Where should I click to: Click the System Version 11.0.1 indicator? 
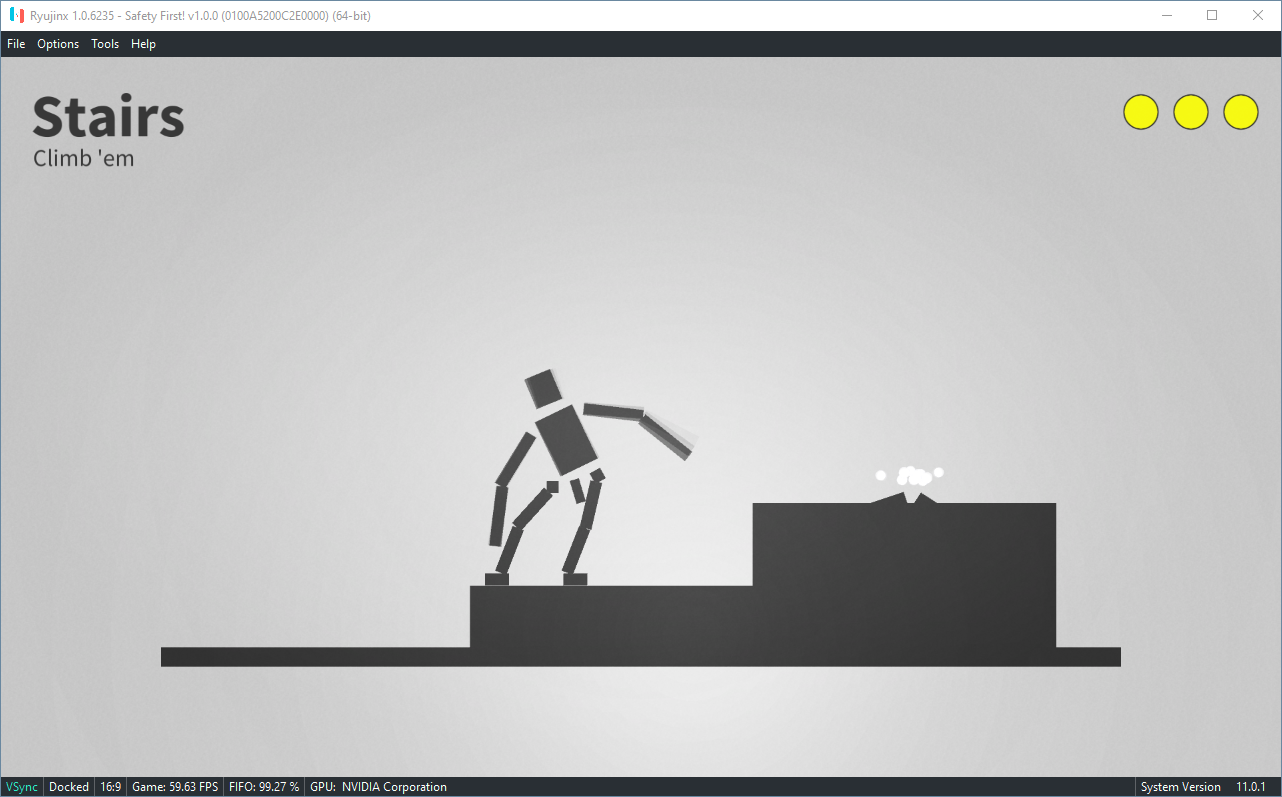coord(1208,786)
